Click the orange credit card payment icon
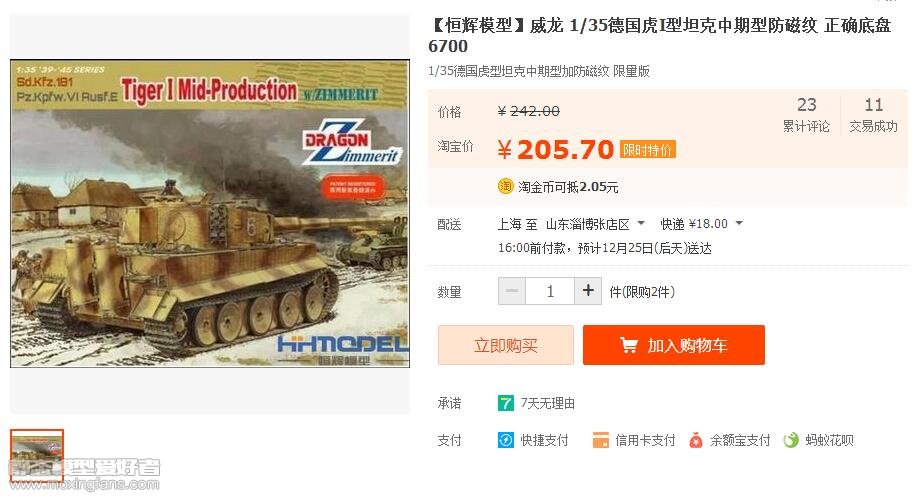This screenshot has width=919, height=499. tap(601, 440)
